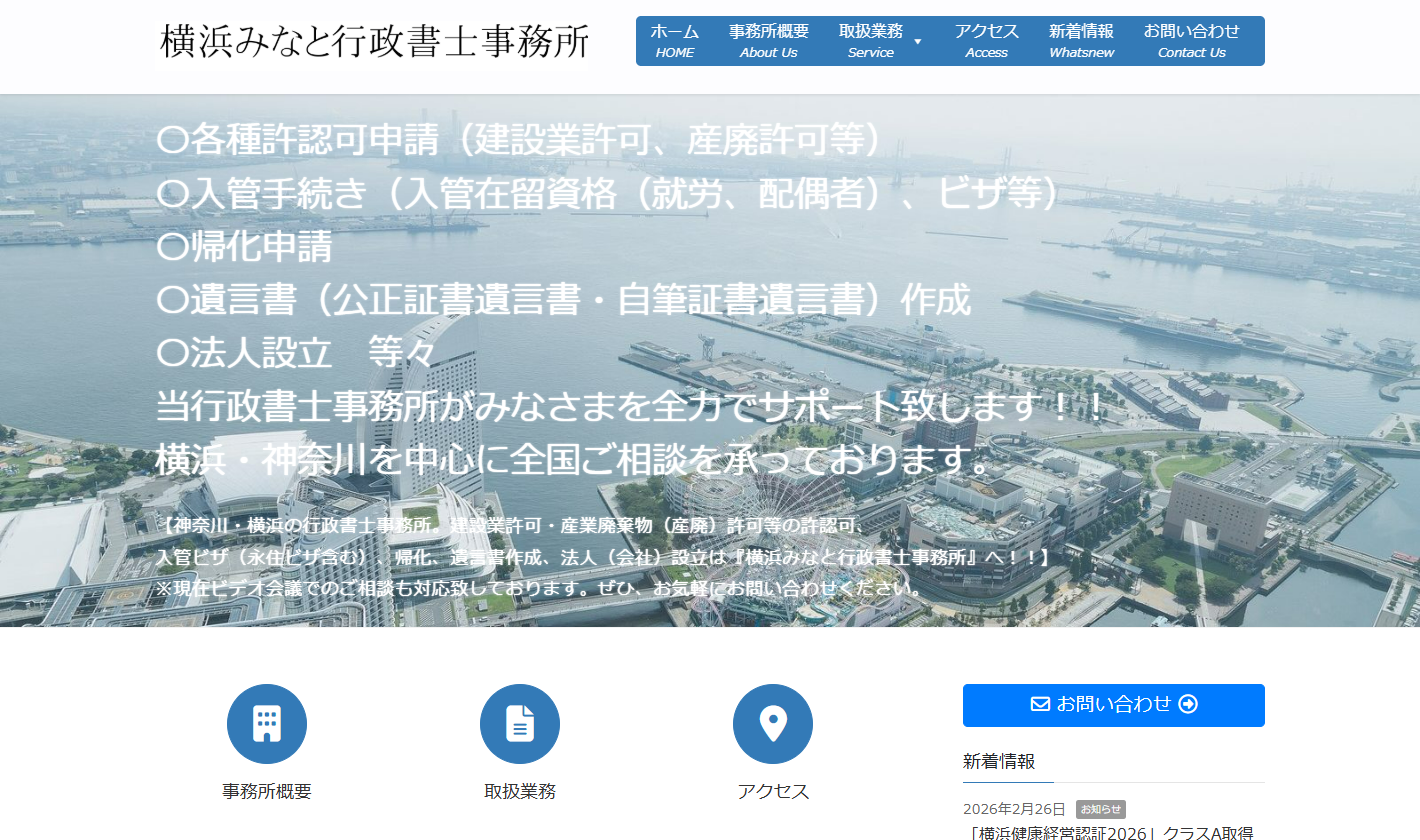Click the blue circle containing the location pin

point(773,723)
